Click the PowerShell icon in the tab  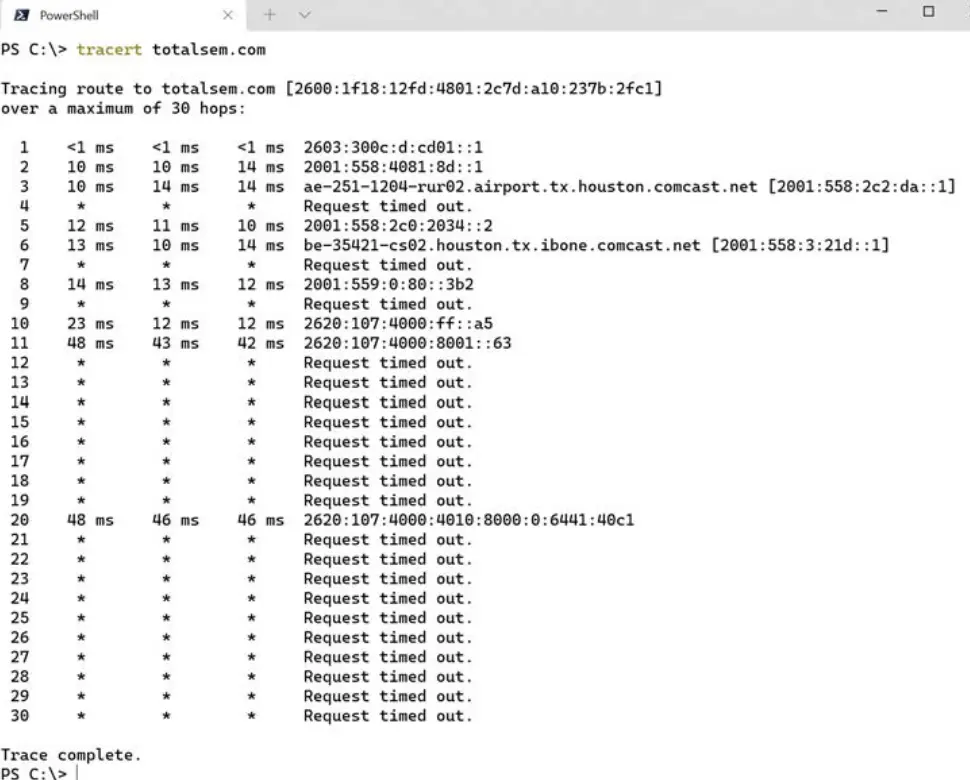[x=21, y=15]
